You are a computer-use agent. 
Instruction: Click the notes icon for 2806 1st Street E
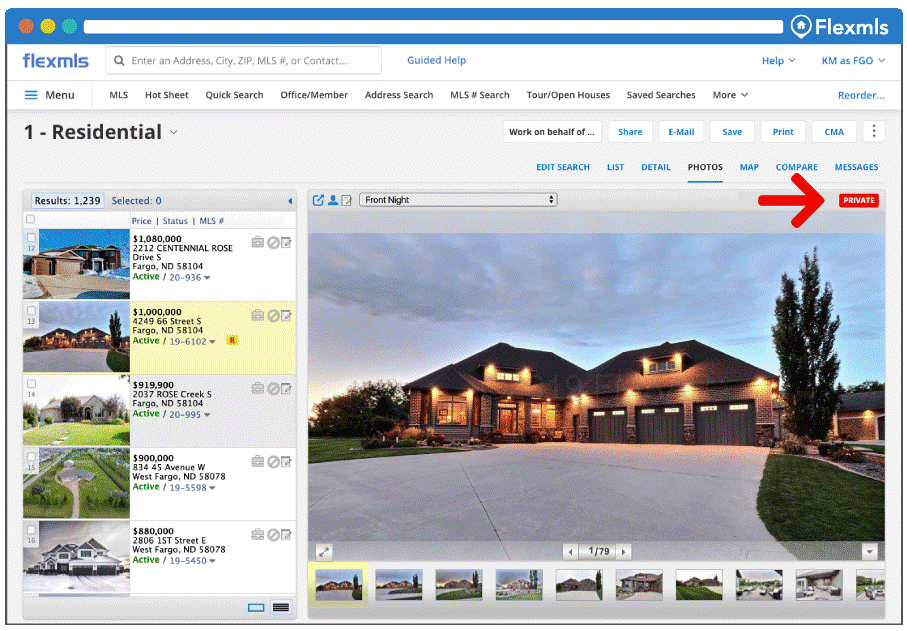[286, 535]
